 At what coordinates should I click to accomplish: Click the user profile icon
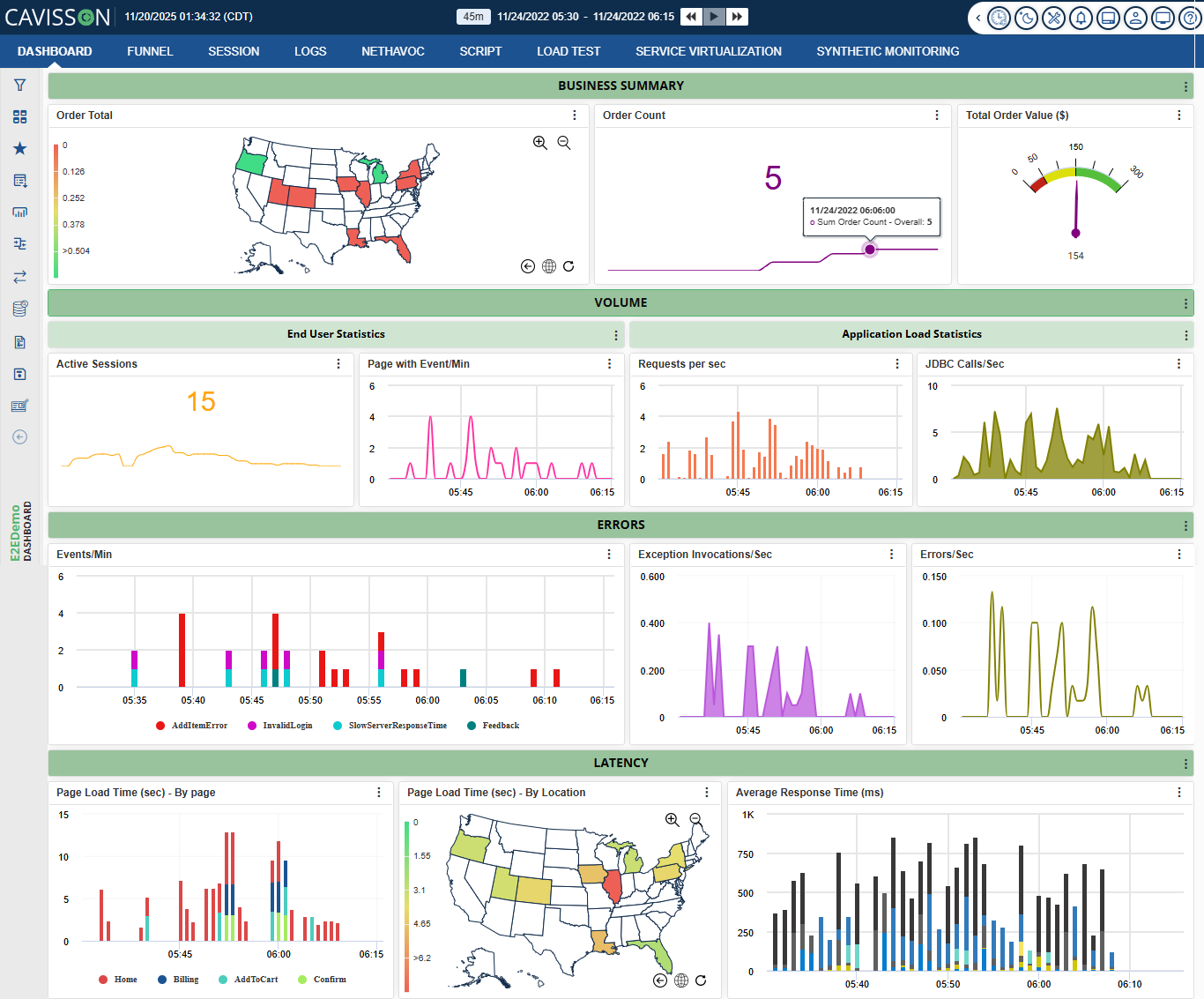pos(1135,18)
